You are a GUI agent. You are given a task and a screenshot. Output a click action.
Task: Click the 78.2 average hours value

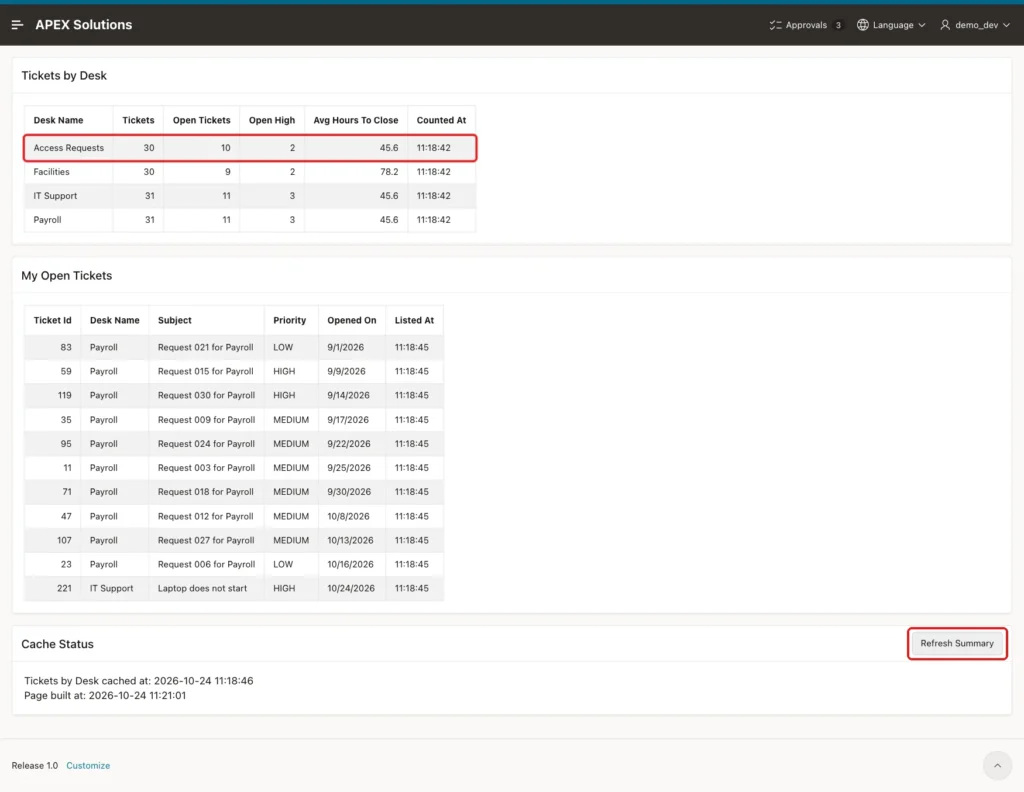(389, 172)
